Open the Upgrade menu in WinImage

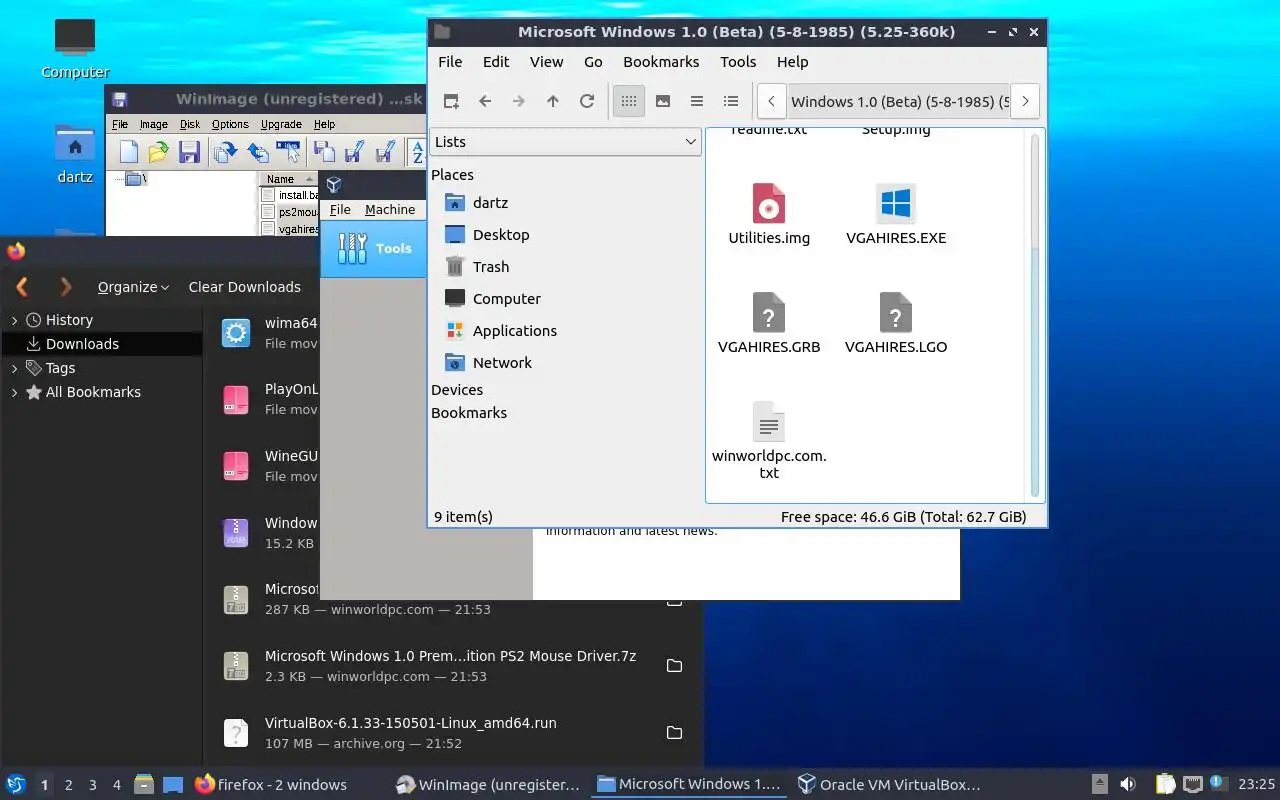coord(281,124)
